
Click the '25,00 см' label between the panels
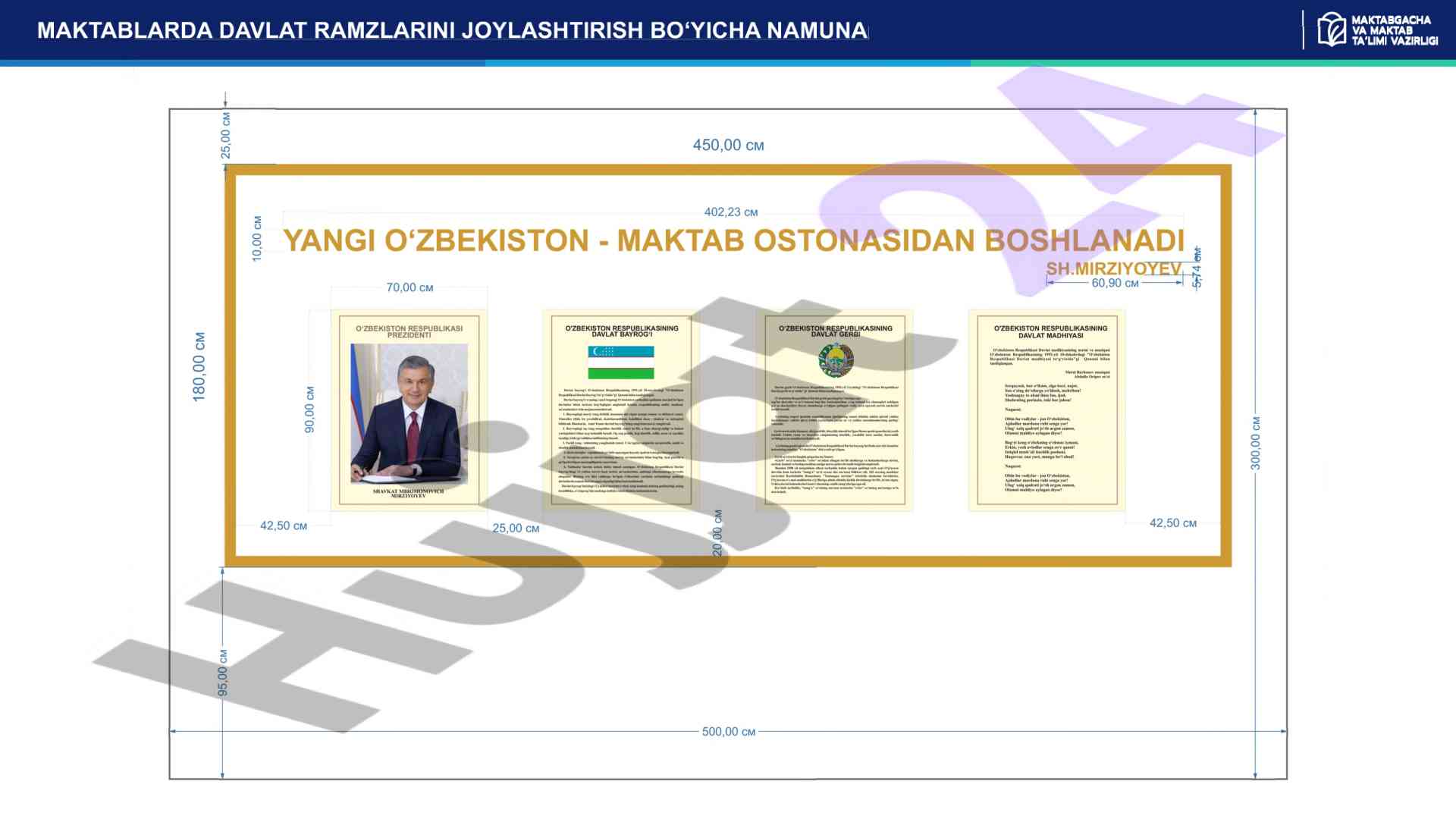point(516,529)
